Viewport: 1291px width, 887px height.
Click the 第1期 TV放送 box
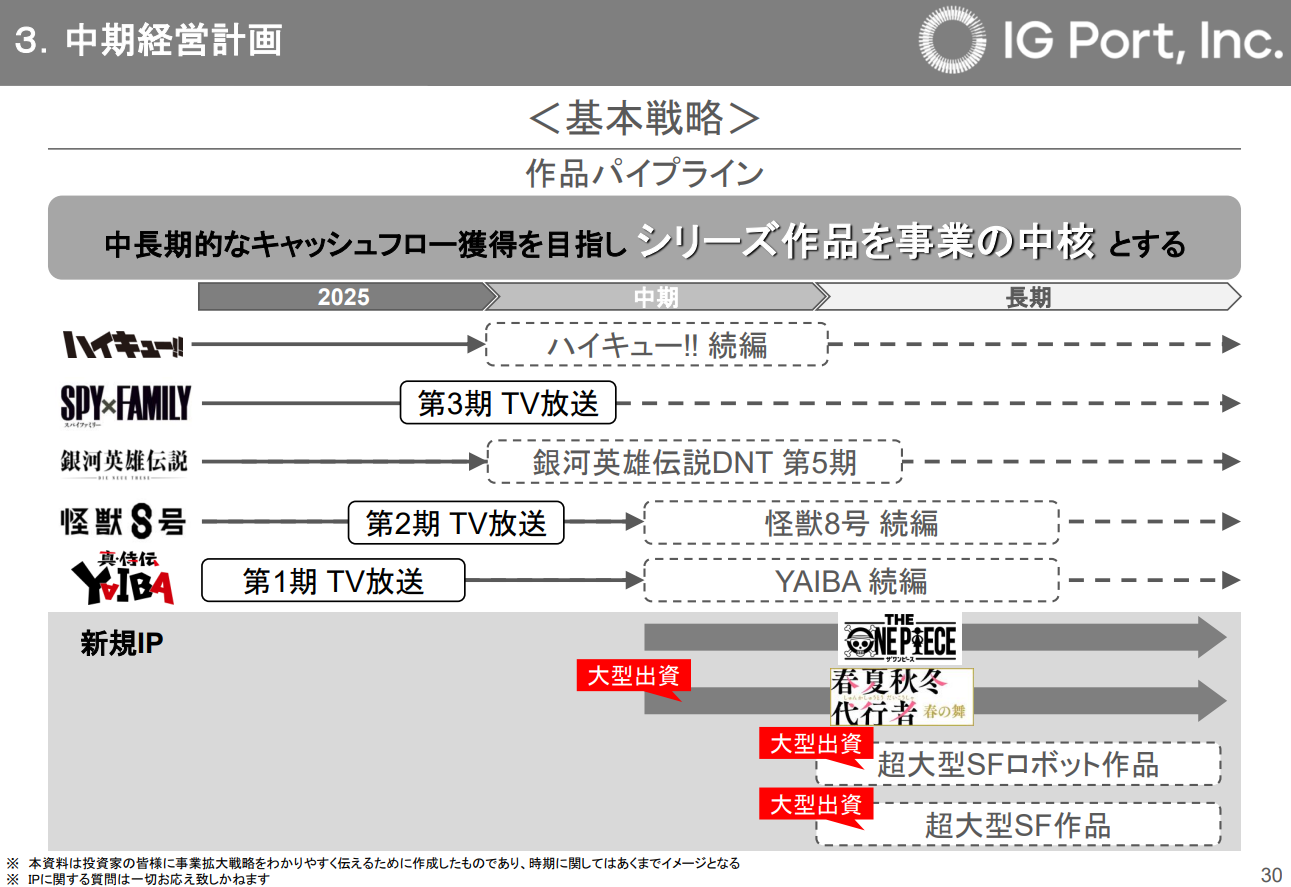click(x=333, y=581)
